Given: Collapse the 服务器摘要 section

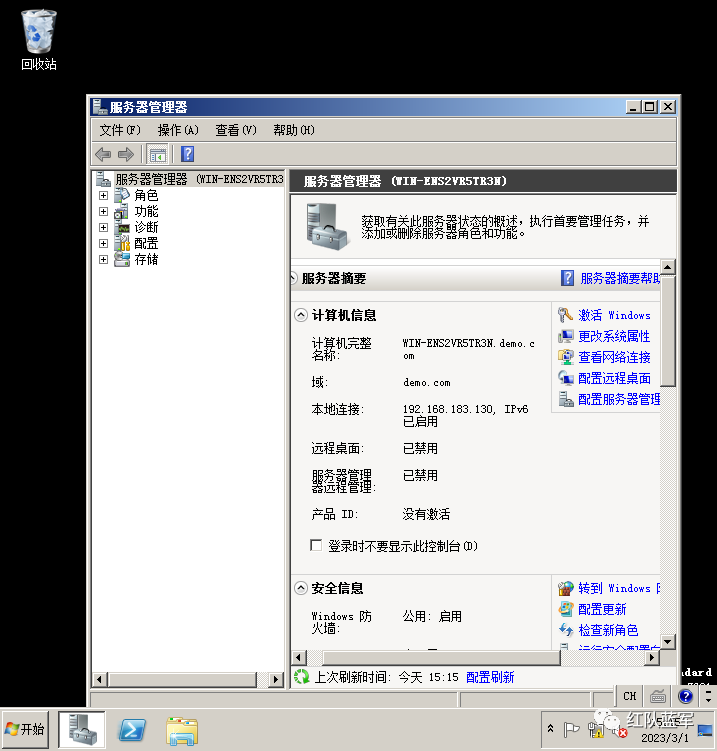Looking at the screenshot, I should tap(293, 278).
